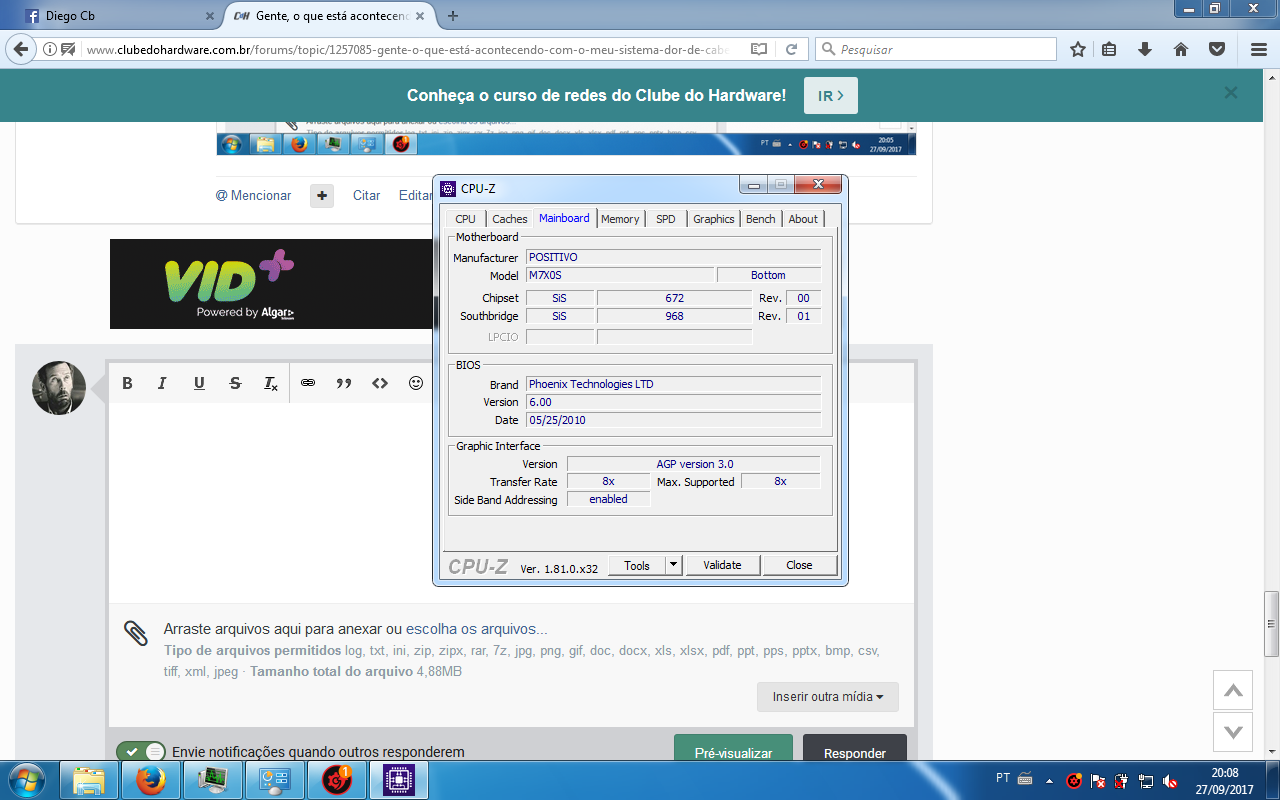Open a new Firefox tab
Viewport: 1280px width, 800px height.
(x=453, y=16)
